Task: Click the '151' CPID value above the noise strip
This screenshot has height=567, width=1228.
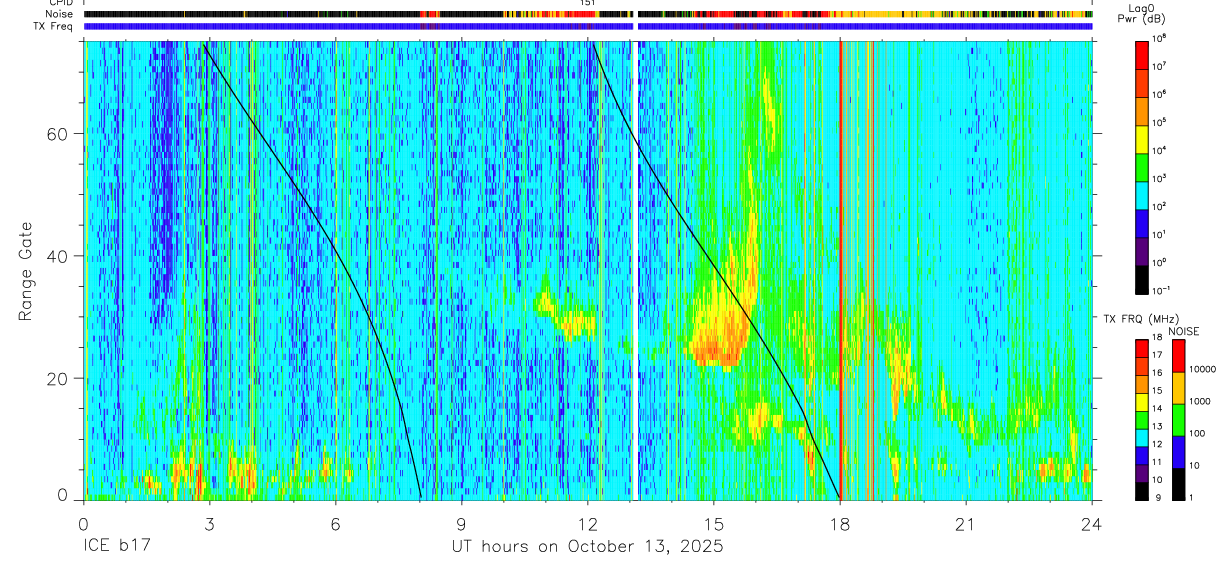Action: point(587,4)
